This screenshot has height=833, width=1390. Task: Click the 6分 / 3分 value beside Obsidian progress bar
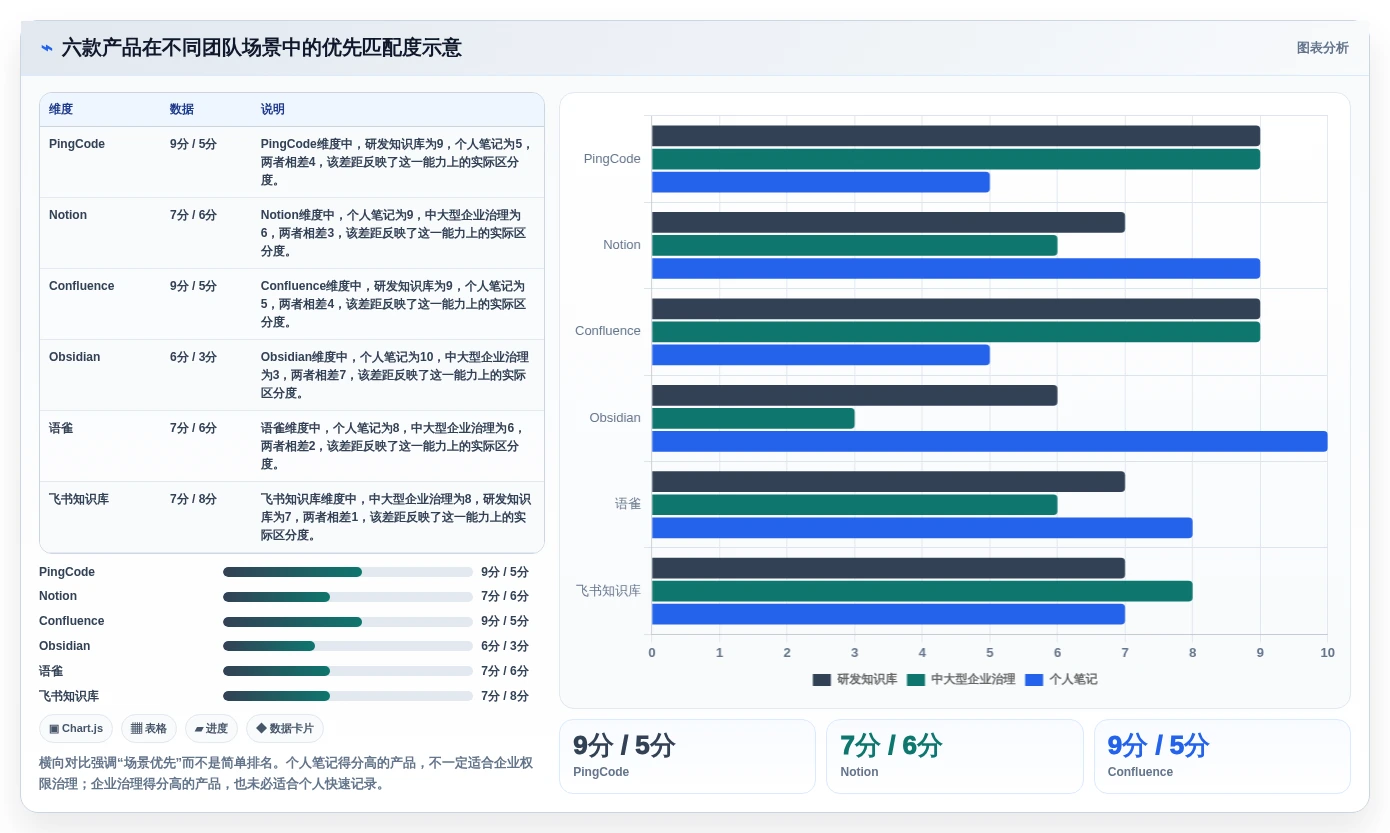tap(505, 646)
